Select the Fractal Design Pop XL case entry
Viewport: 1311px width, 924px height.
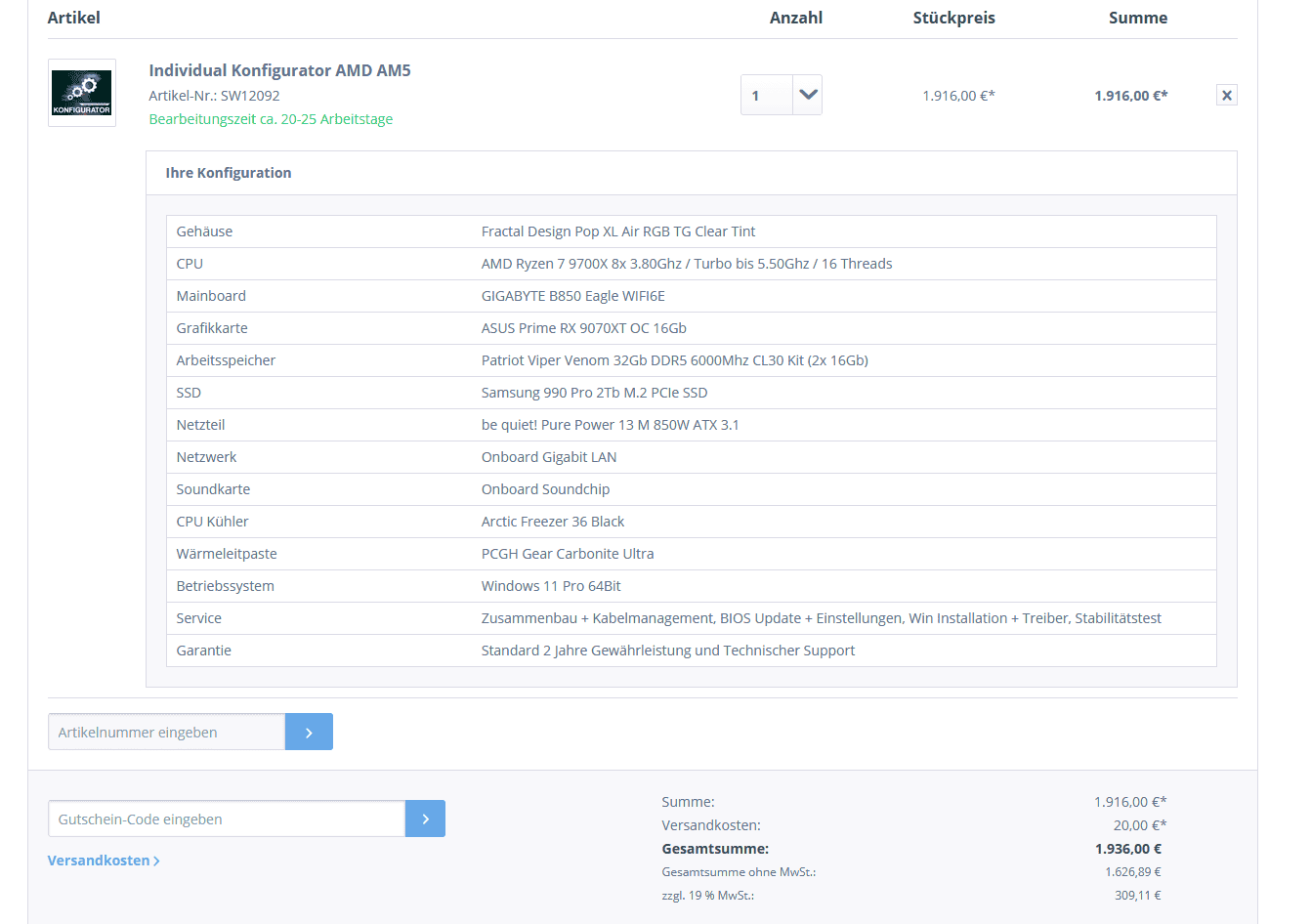pyautogui.click(x=617, y=231)
